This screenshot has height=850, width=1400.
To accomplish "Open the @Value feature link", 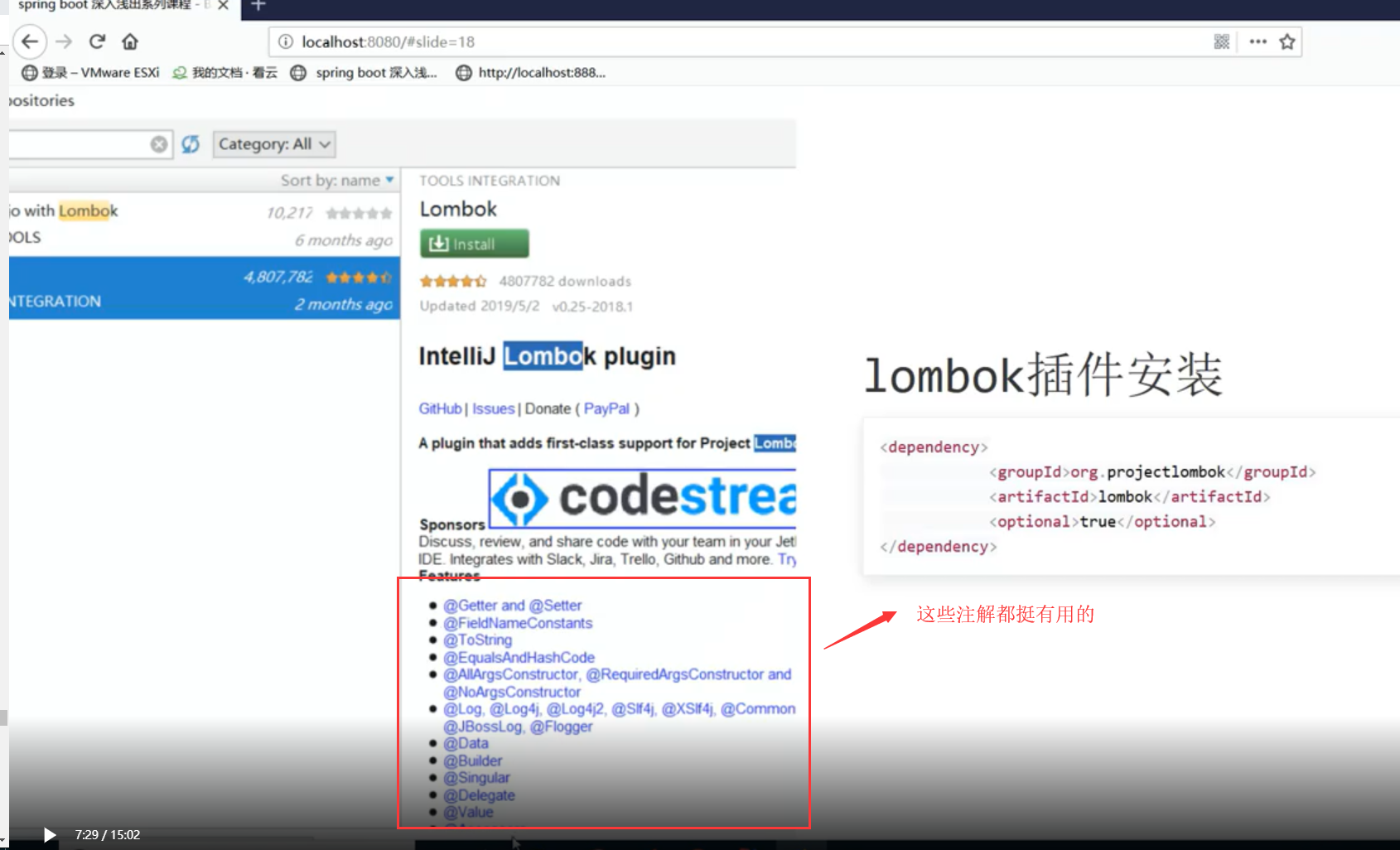I will point(468,813).
